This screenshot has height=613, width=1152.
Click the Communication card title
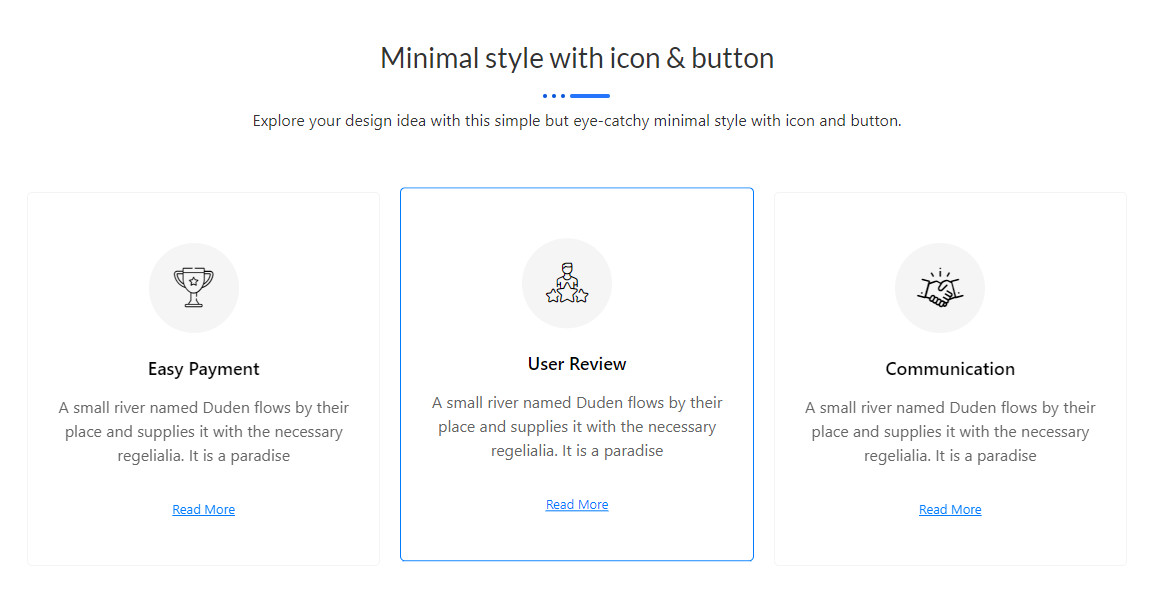point(950,369)
